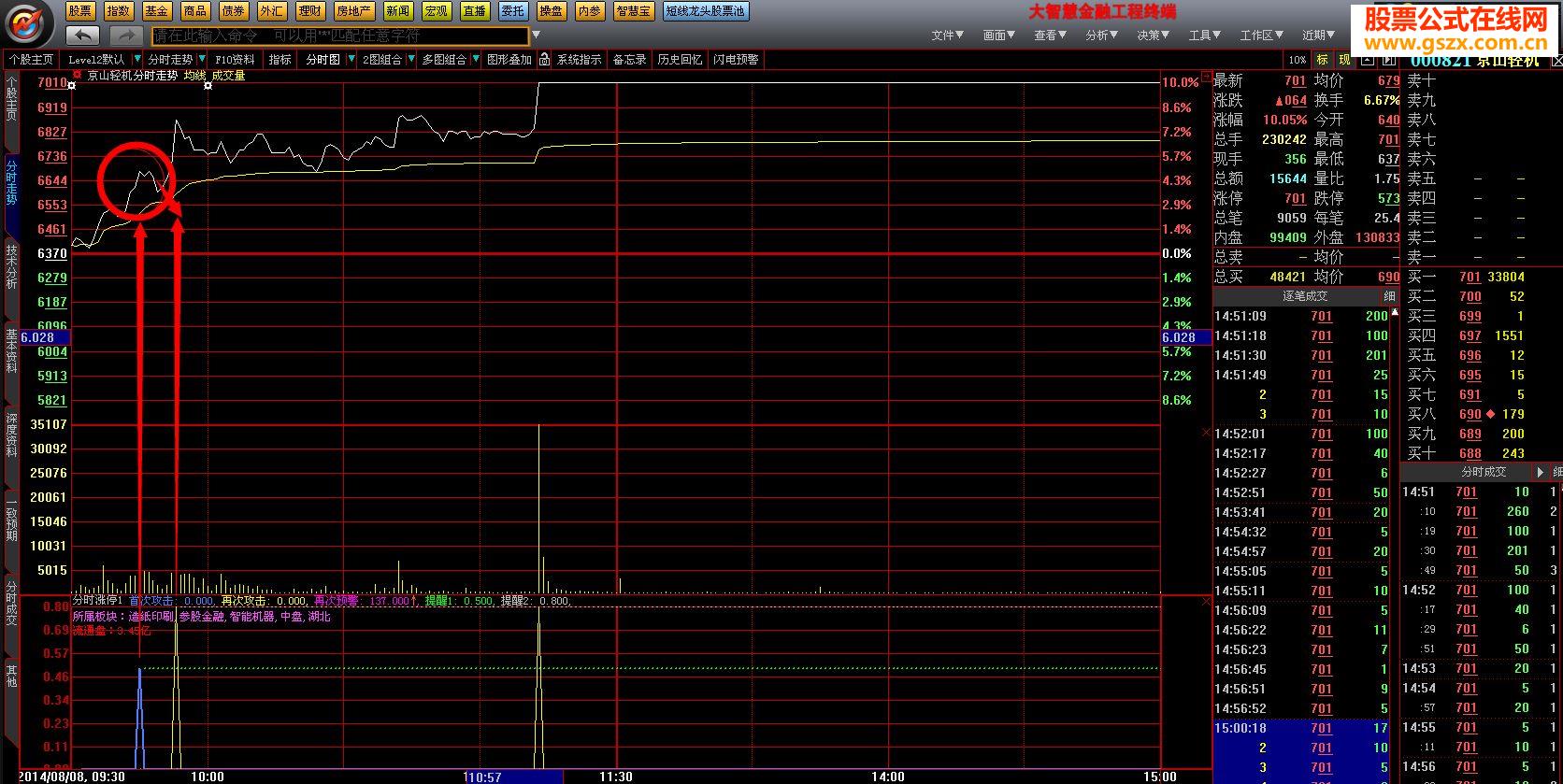This screenshot has width=1563, height=784.
Task: Click the lock icon beside 图形叠加
Action: pyautogui.click(x=544, y=60)
